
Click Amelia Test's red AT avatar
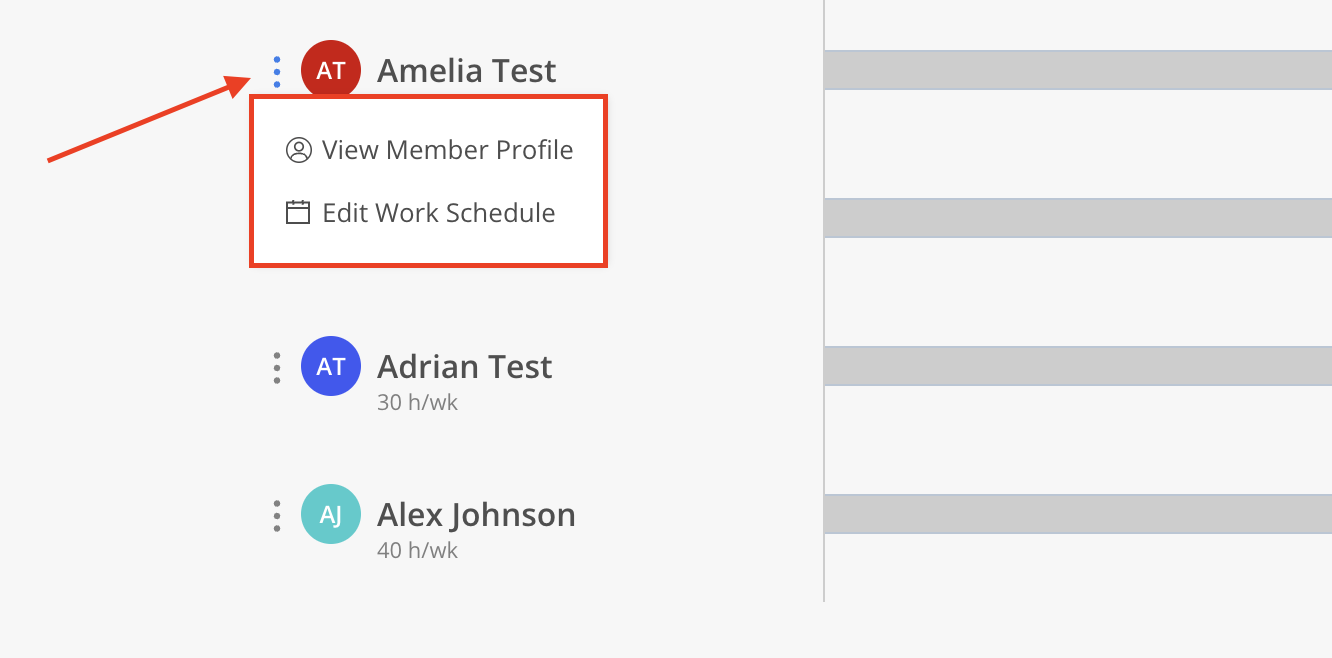pyautogui.click(x=331, y=70)
